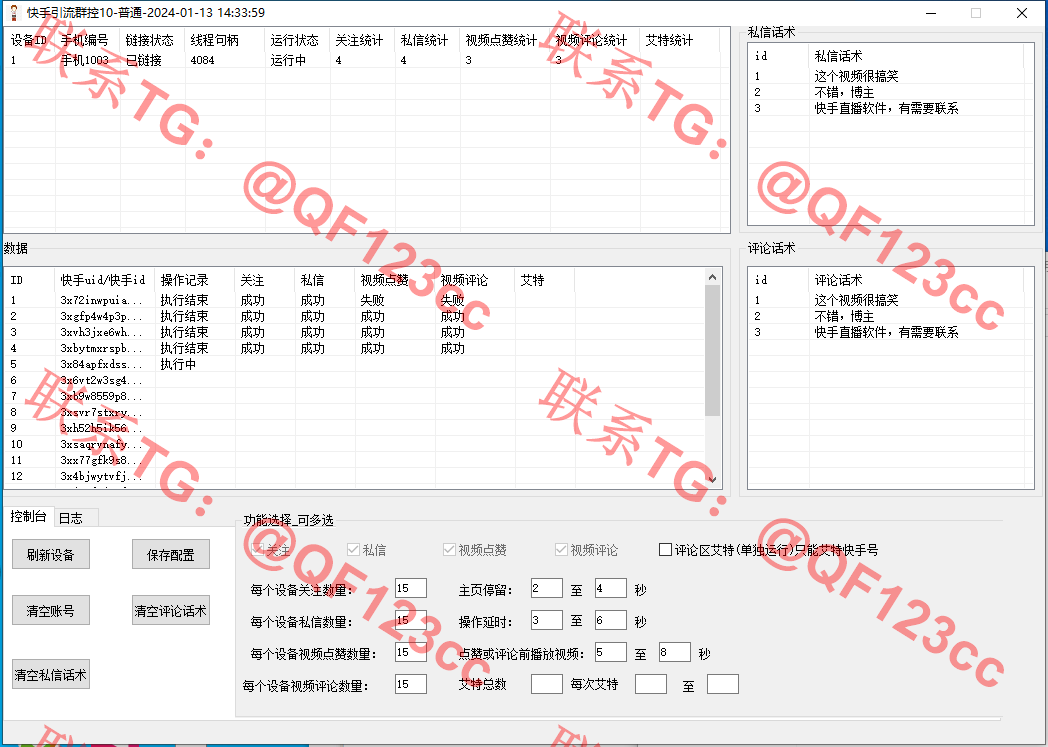The width and height of the screenshot is (1048, 747).
Task: Click the app icon in the title bar
Action: (x=13, y=13)
